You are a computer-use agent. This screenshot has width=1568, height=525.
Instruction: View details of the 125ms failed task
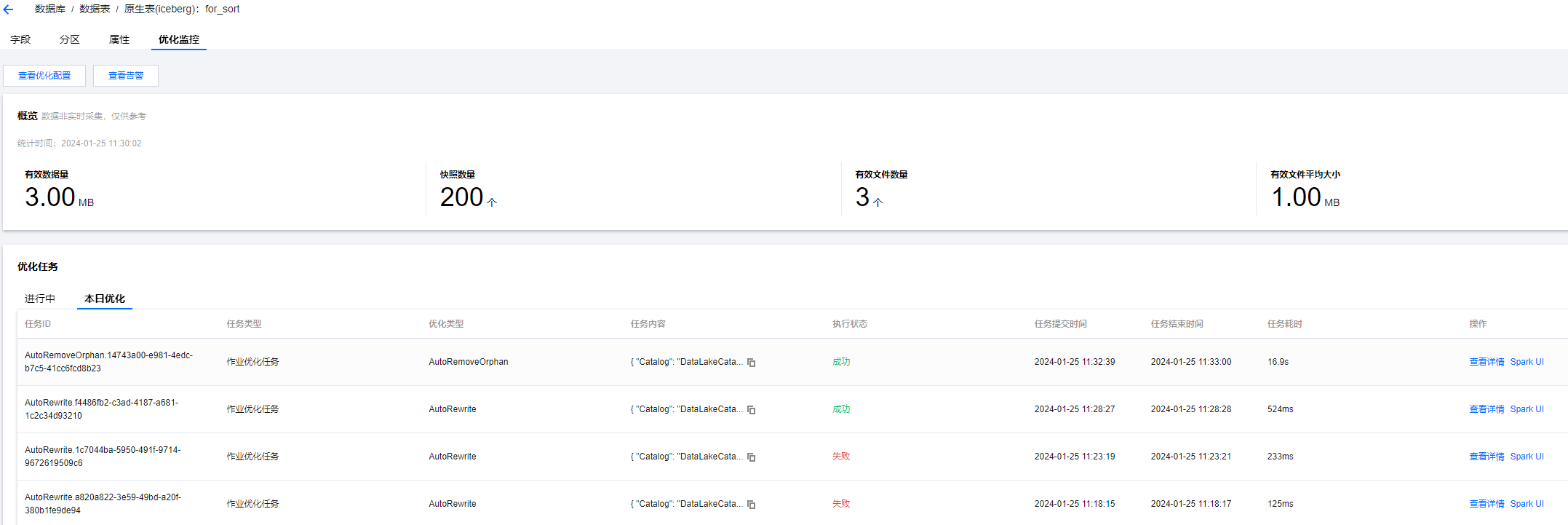1486,504
